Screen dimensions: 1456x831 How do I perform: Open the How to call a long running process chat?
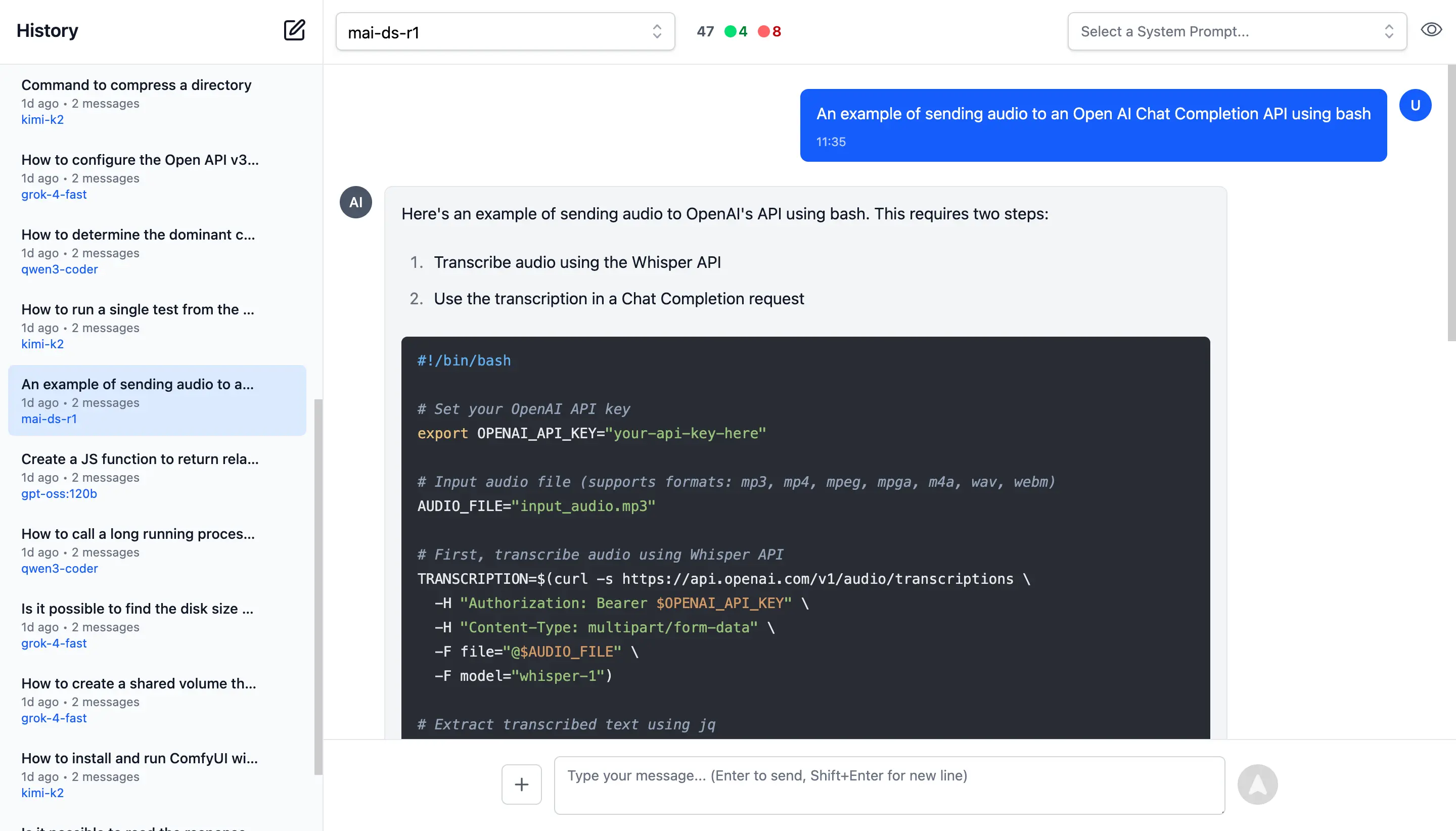(157, 550)
